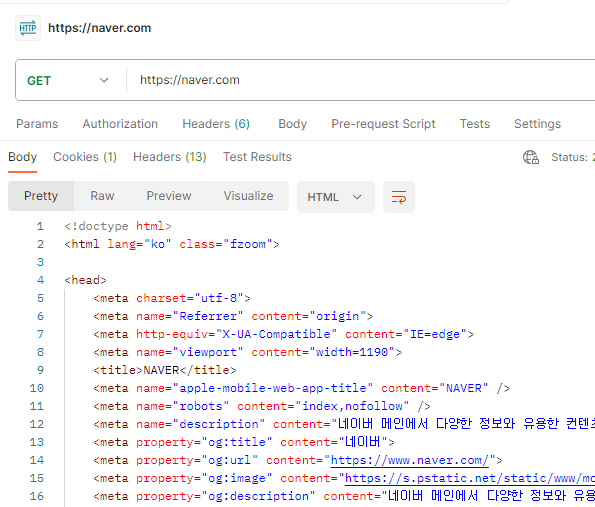Select the Raw view button
This screenshot has height=507, width=595.
pyautogui.click(x=102, y=196)
